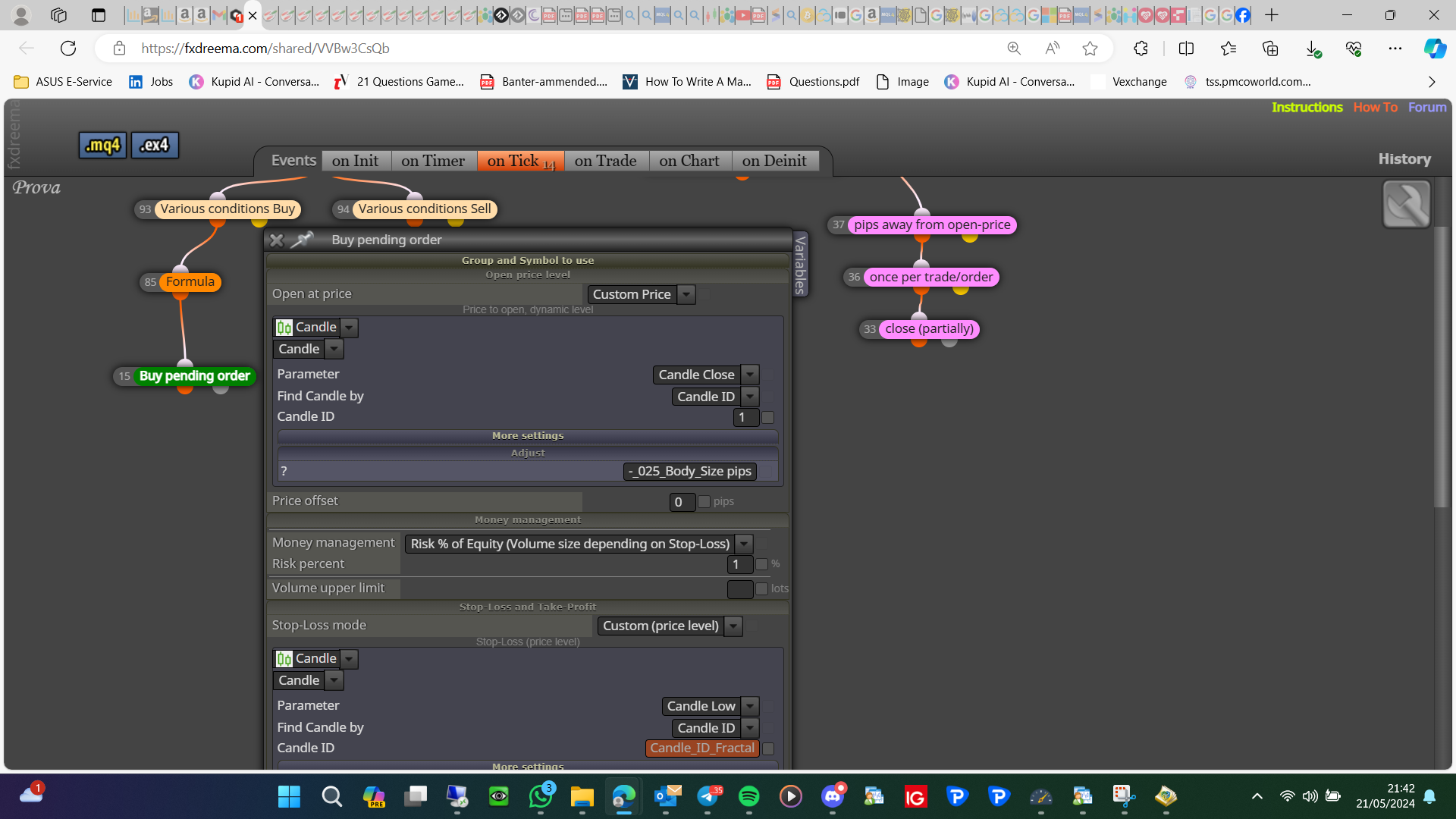The image size is (1456, 819).
Task: Click the search and tools icon below History
Action: [1406, 204]
